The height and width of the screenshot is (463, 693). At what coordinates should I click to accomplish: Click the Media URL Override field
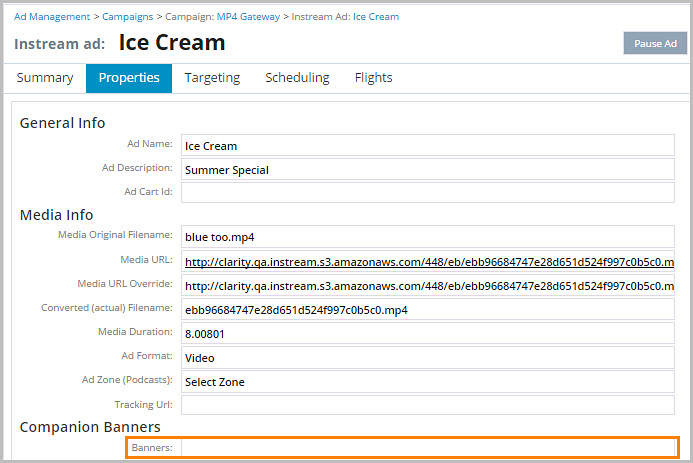(428, 286)
